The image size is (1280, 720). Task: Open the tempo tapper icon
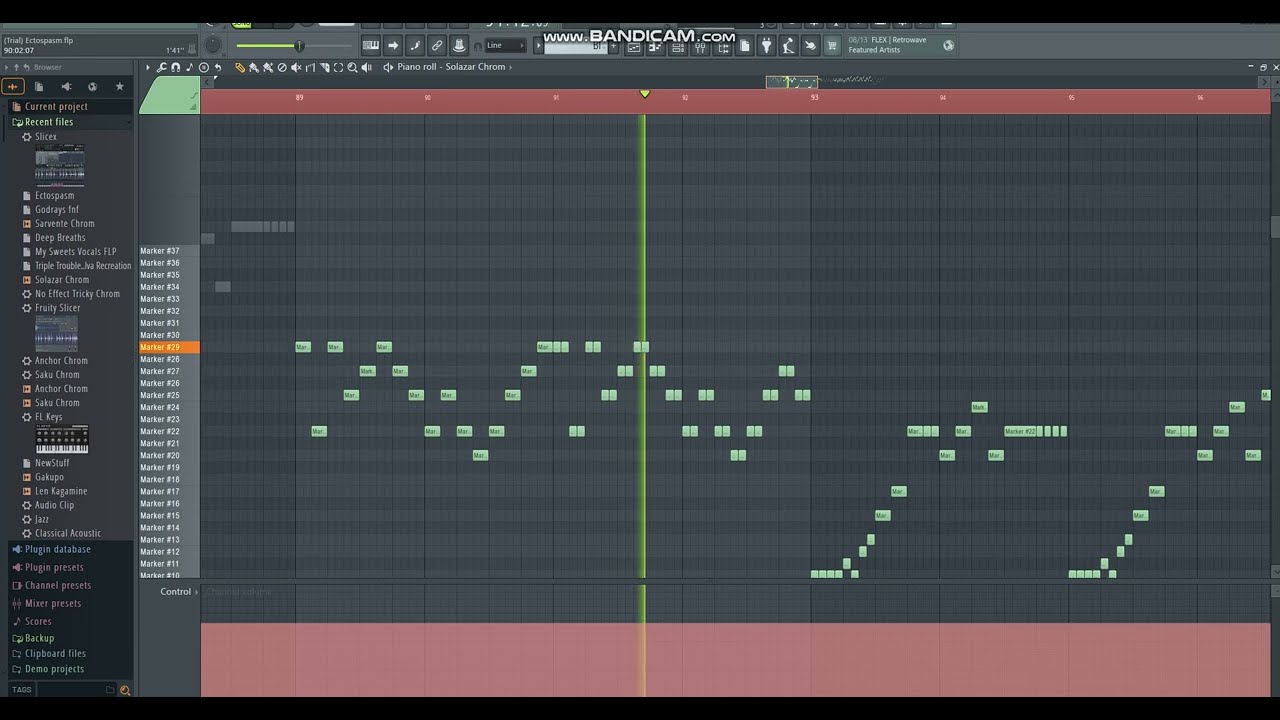788,46
